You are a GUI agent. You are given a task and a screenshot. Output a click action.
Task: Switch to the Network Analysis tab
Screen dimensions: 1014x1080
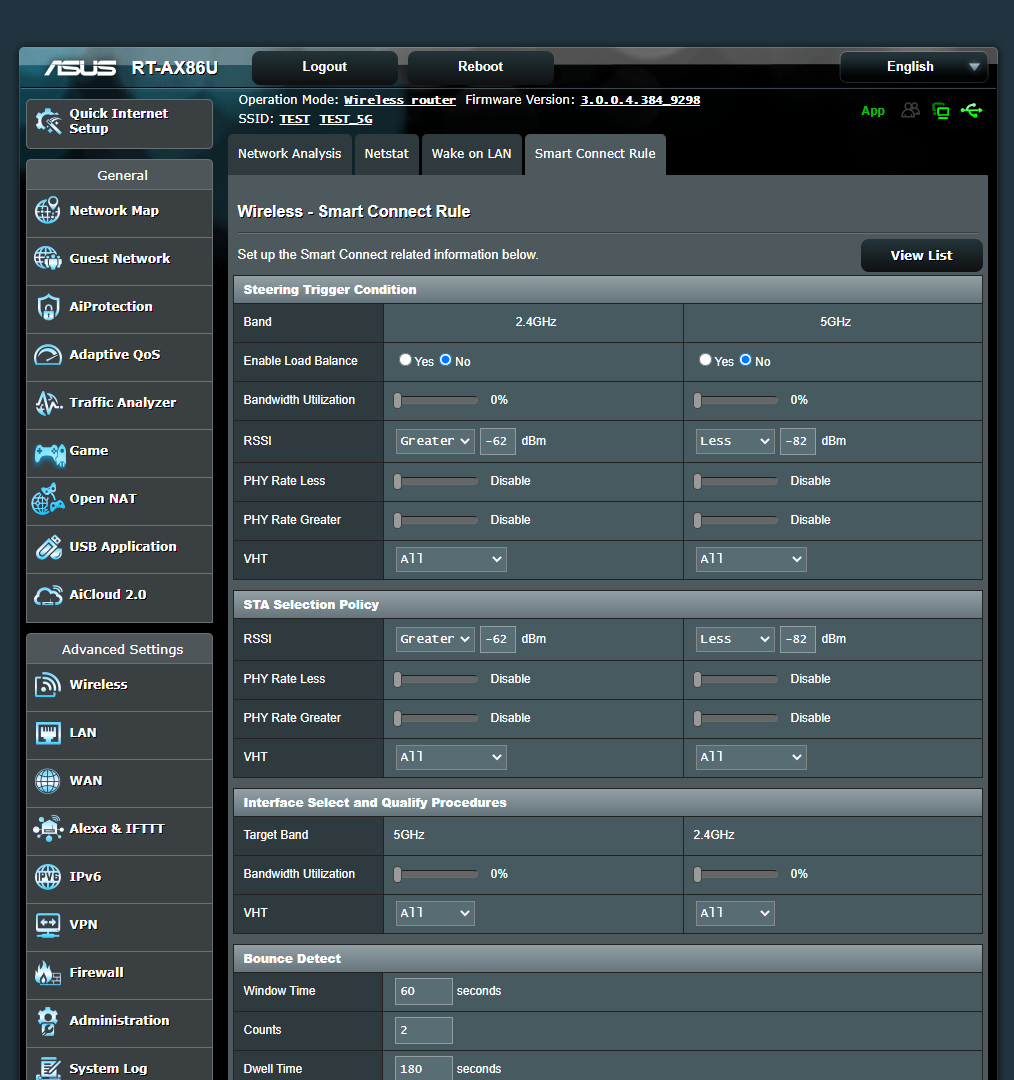pyautogui.click(x=289, y=154)
